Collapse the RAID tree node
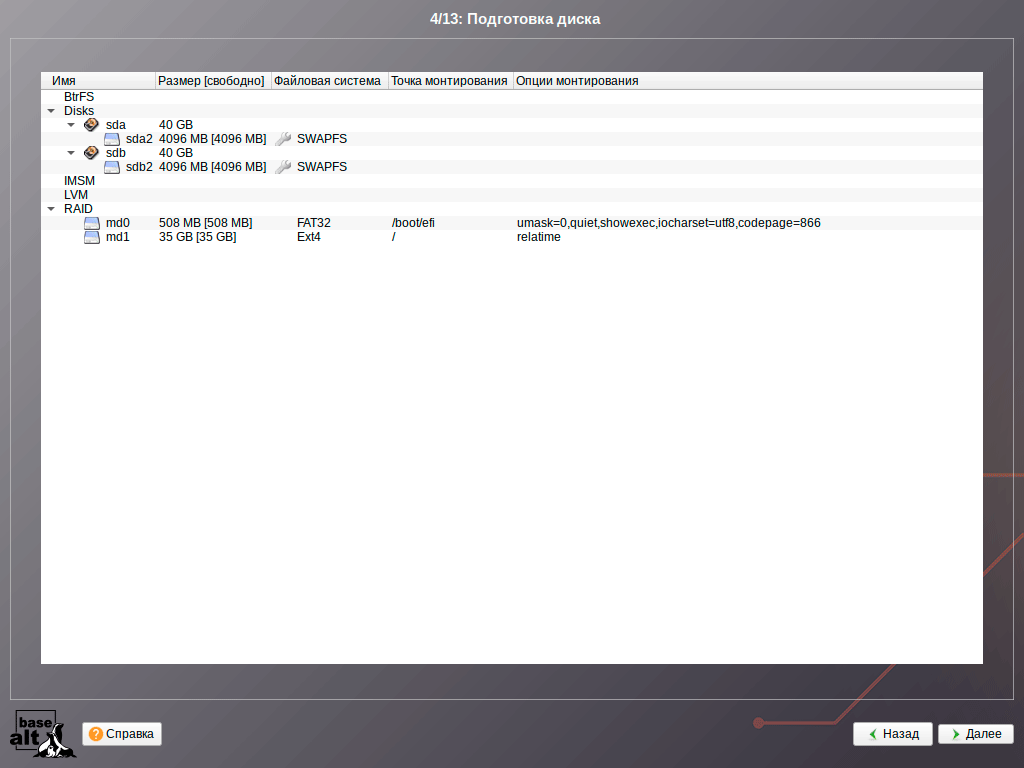 coord(51,209)
